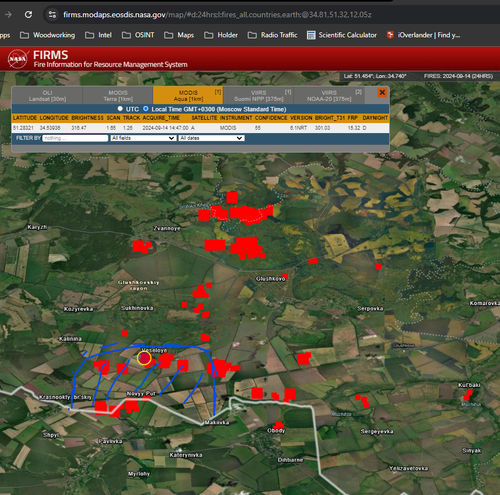The width and height of the screenshot is (500, 495).
Task: Open the OSINT bookmarks folder
Action: point(138,35)
